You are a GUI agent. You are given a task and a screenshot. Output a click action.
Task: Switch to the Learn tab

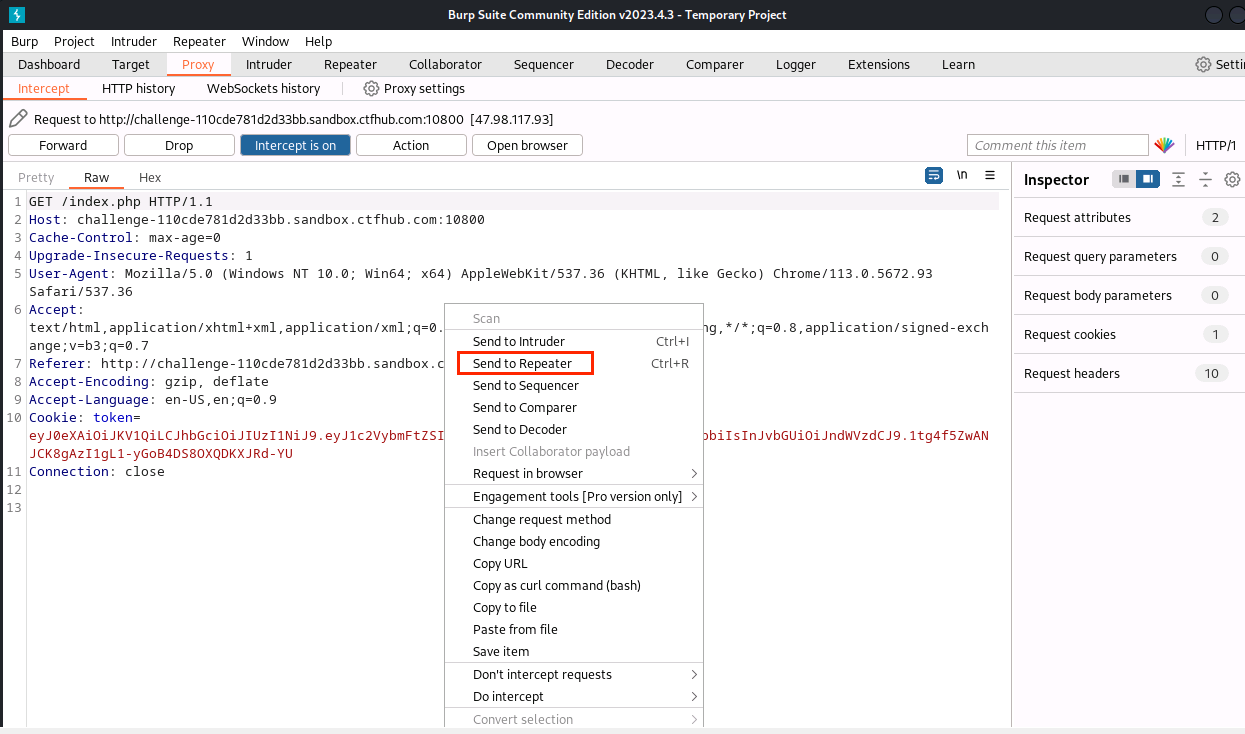(957, 64)
